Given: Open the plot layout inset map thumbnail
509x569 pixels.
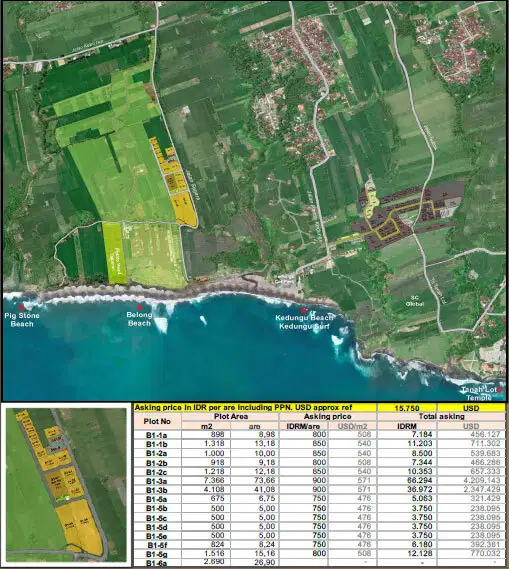Looking at the screenshot, I should coord(66,485).
